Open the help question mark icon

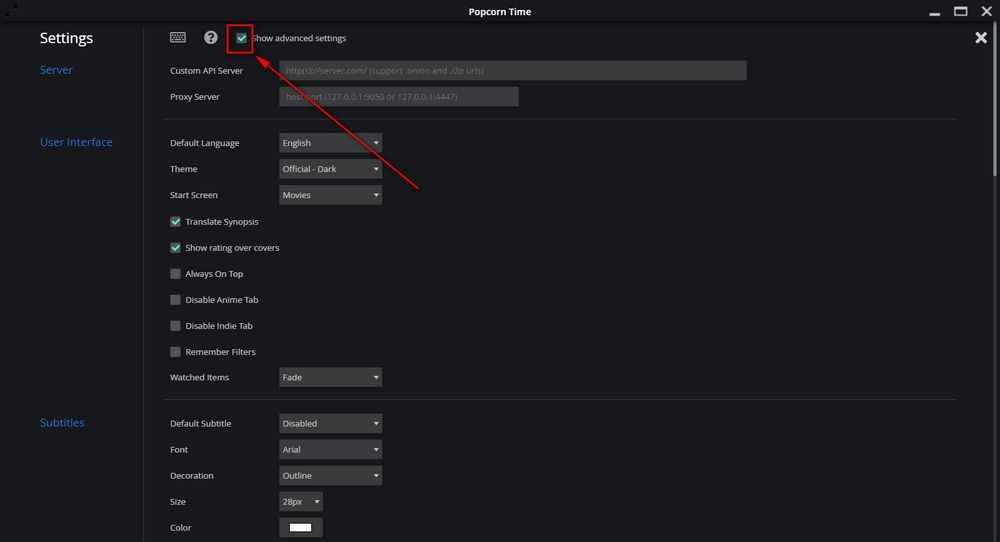click(210, 38)
